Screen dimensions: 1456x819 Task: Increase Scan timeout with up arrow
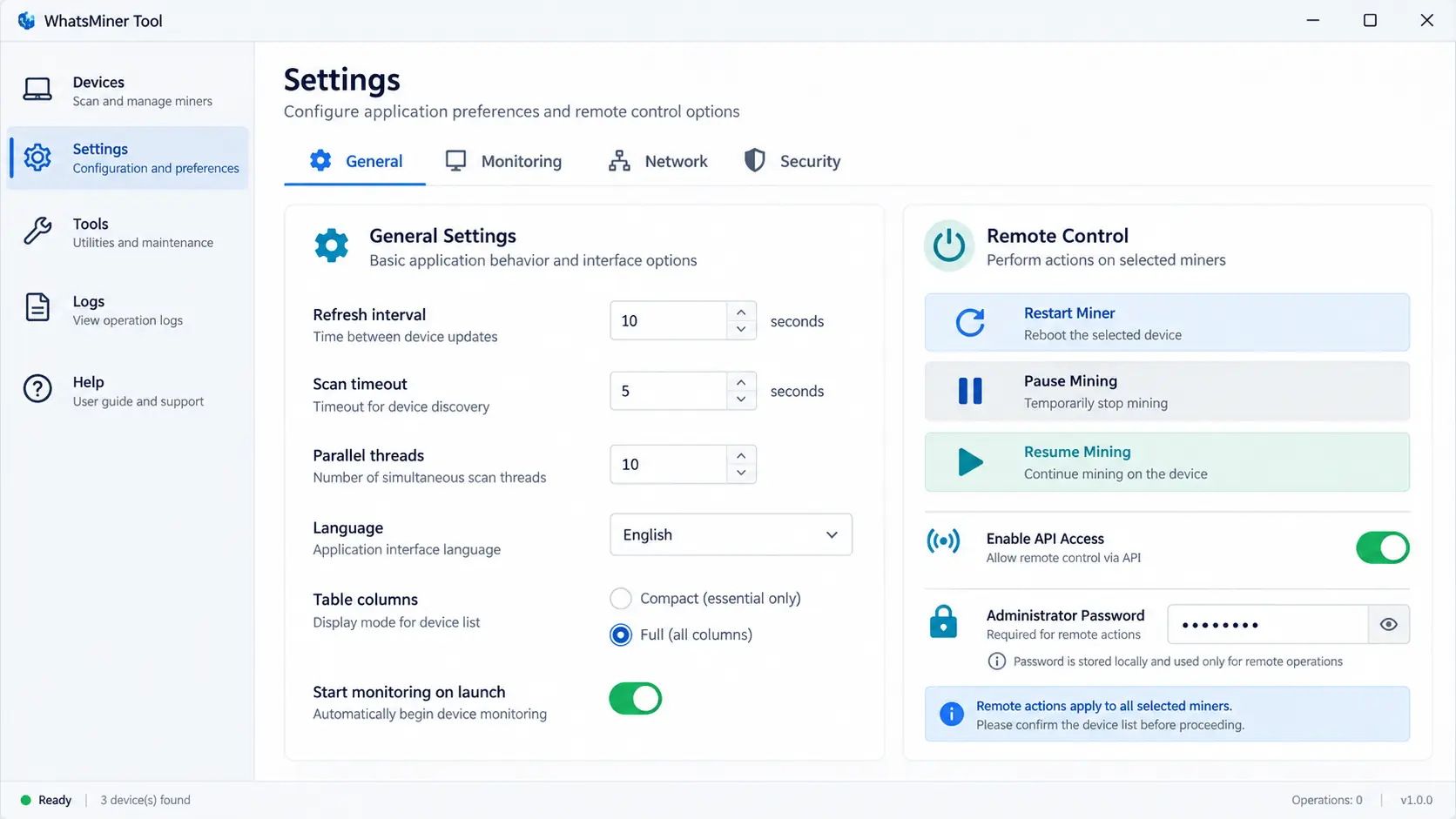741,382
